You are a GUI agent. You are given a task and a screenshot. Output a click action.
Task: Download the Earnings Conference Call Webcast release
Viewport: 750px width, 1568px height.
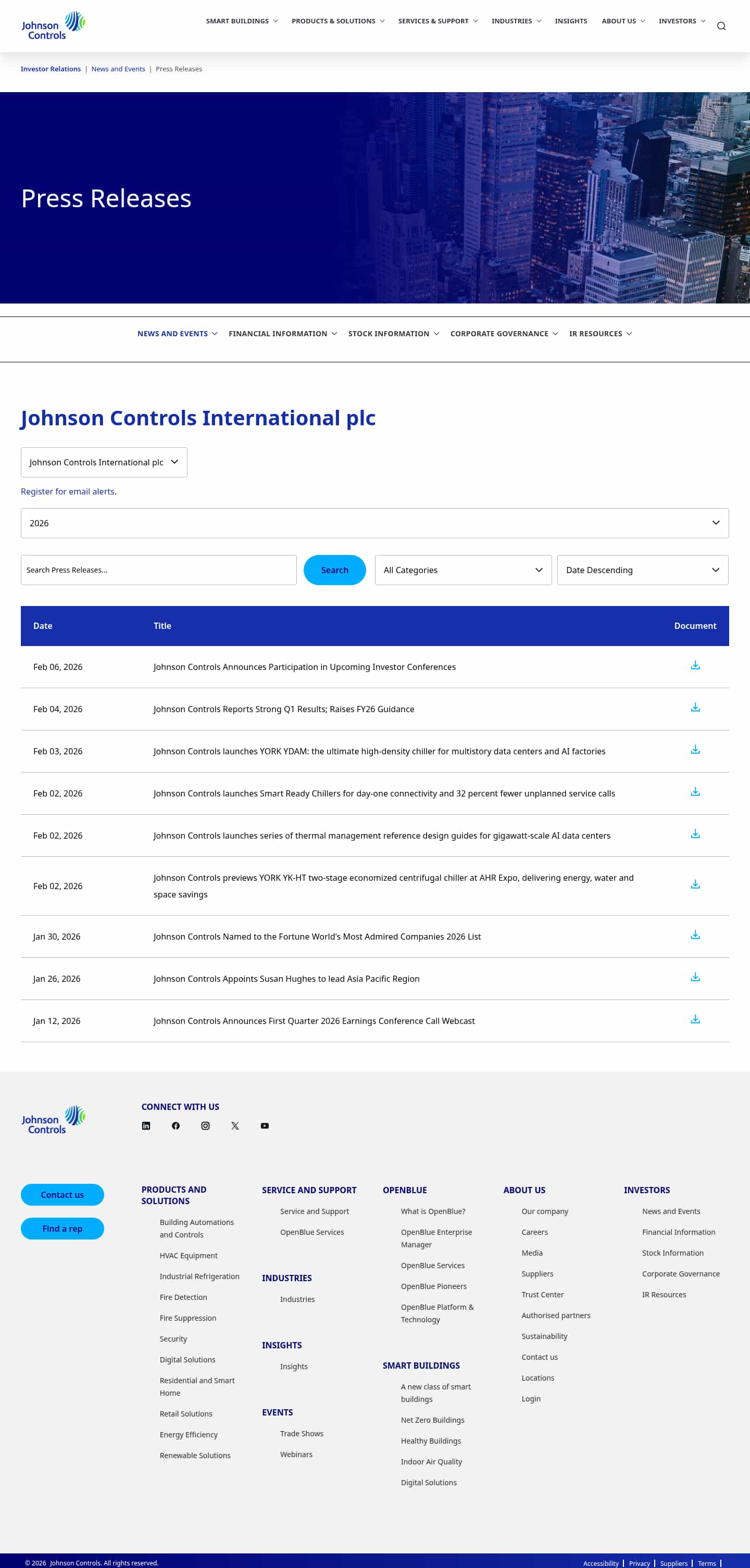[695, 1019]
